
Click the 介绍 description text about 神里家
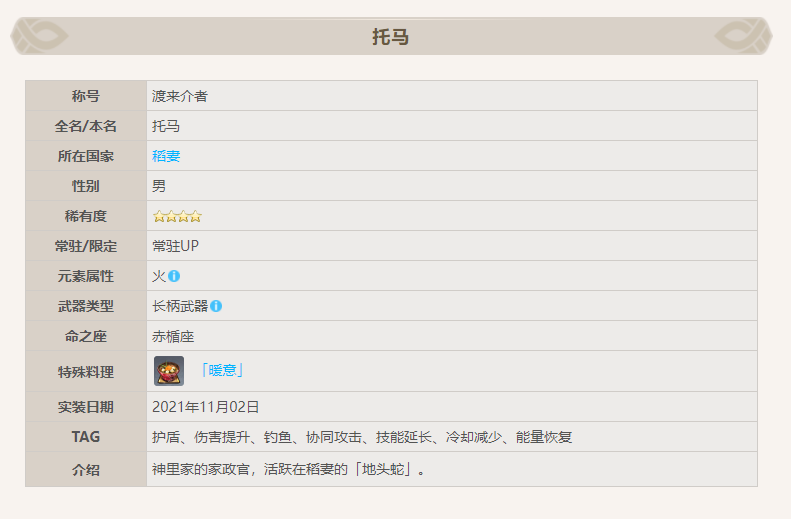click(x=289, y=469)
